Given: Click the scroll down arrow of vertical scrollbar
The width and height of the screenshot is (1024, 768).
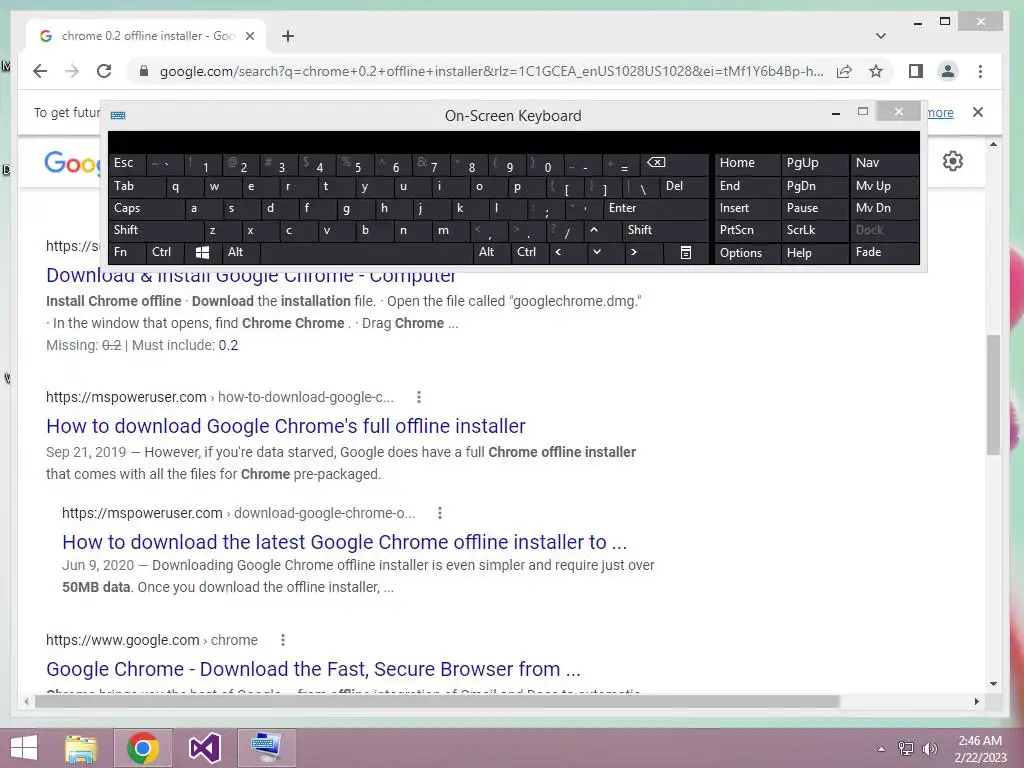Looking at the screenshot, I should [x=993, y=684].
